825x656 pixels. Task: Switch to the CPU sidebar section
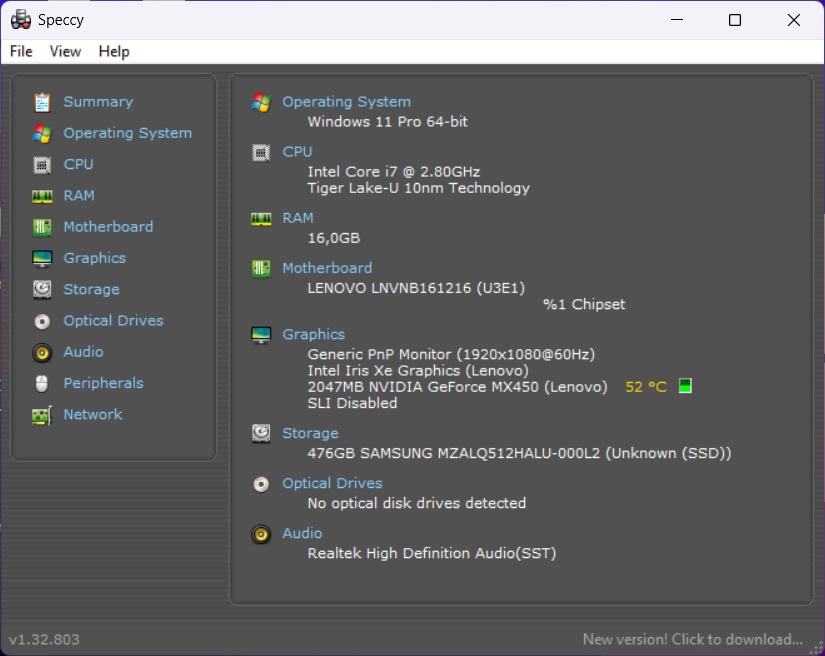pyautogui.click(x=78, y=164)
